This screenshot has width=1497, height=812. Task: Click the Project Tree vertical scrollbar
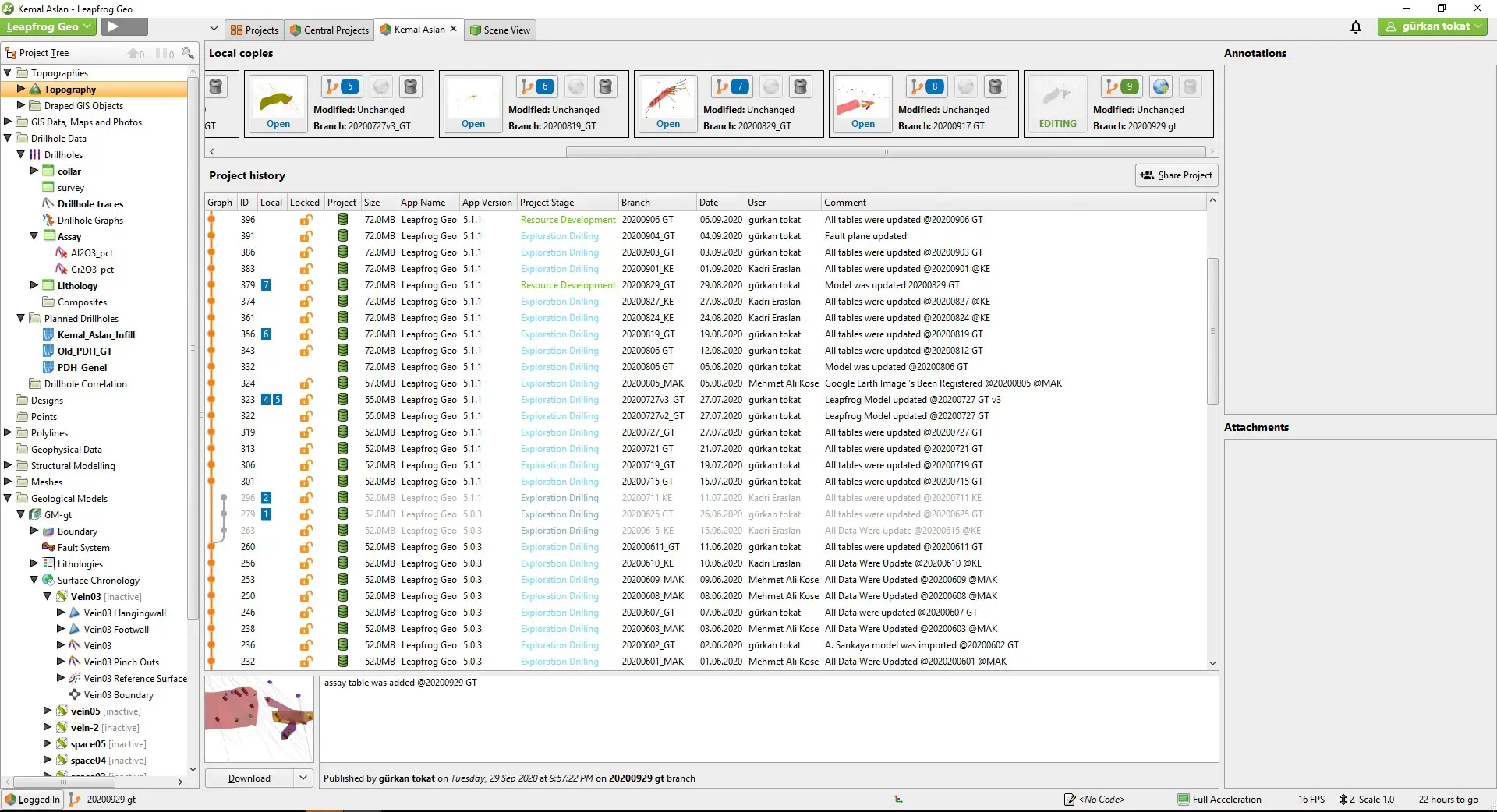point(193,347)
